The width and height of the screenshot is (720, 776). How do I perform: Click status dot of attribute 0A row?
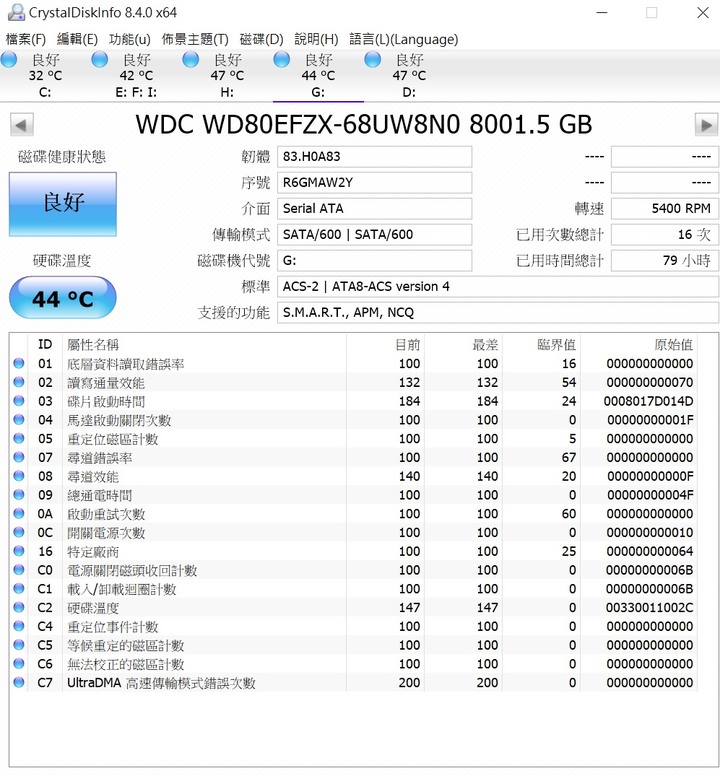pos(19,514)
